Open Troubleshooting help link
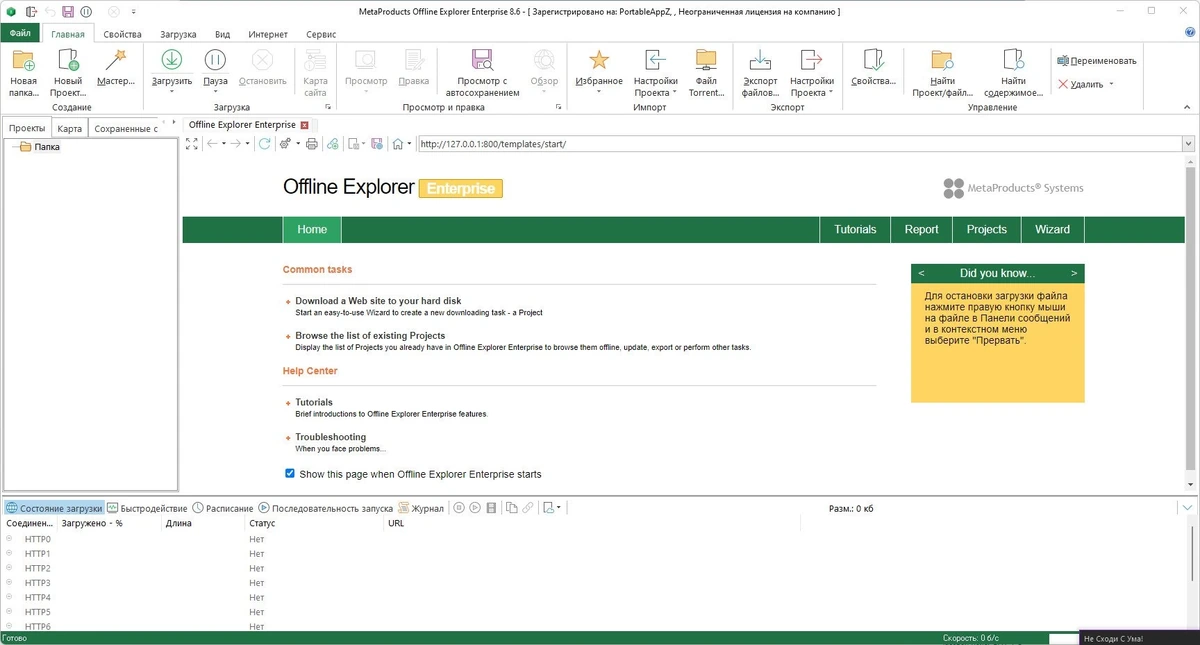Viewport: 1200px width, 645px height. [x=330, y=437]
